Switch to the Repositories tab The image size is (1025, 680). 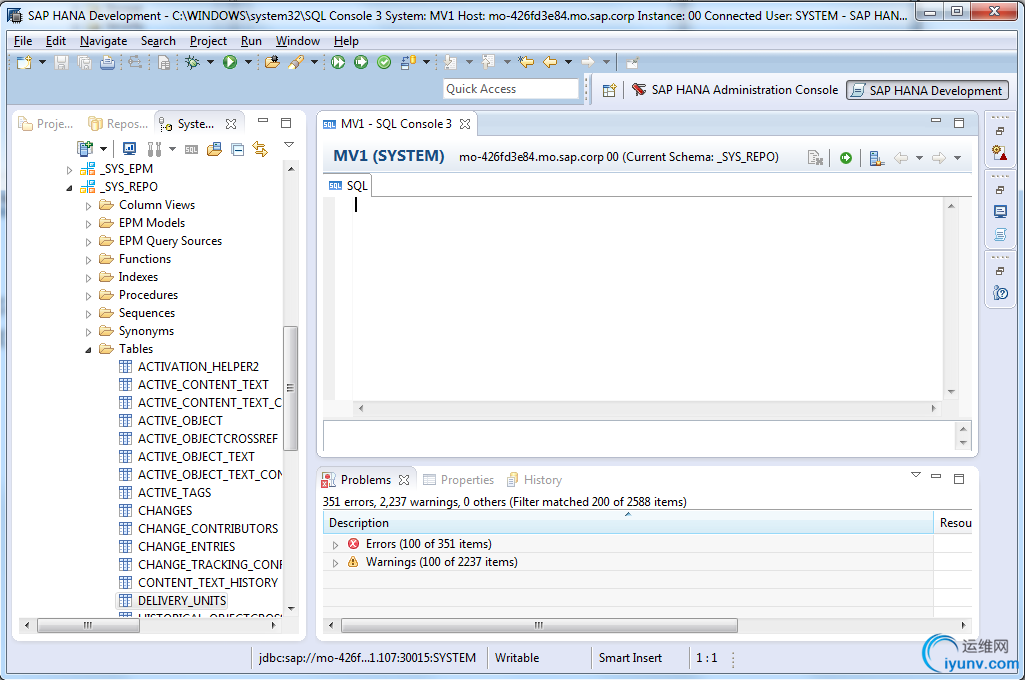(118, 124)
